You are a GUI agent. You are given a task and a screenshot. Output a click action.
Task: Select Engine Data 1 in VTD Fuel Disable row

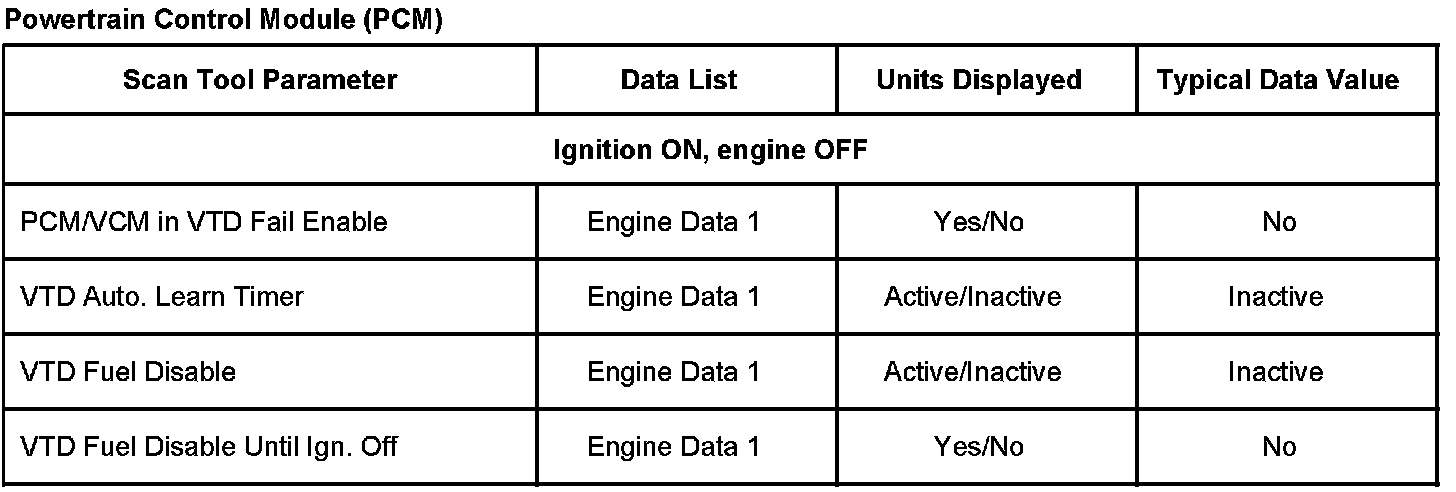pyautogui.click(x=673, y=372)
